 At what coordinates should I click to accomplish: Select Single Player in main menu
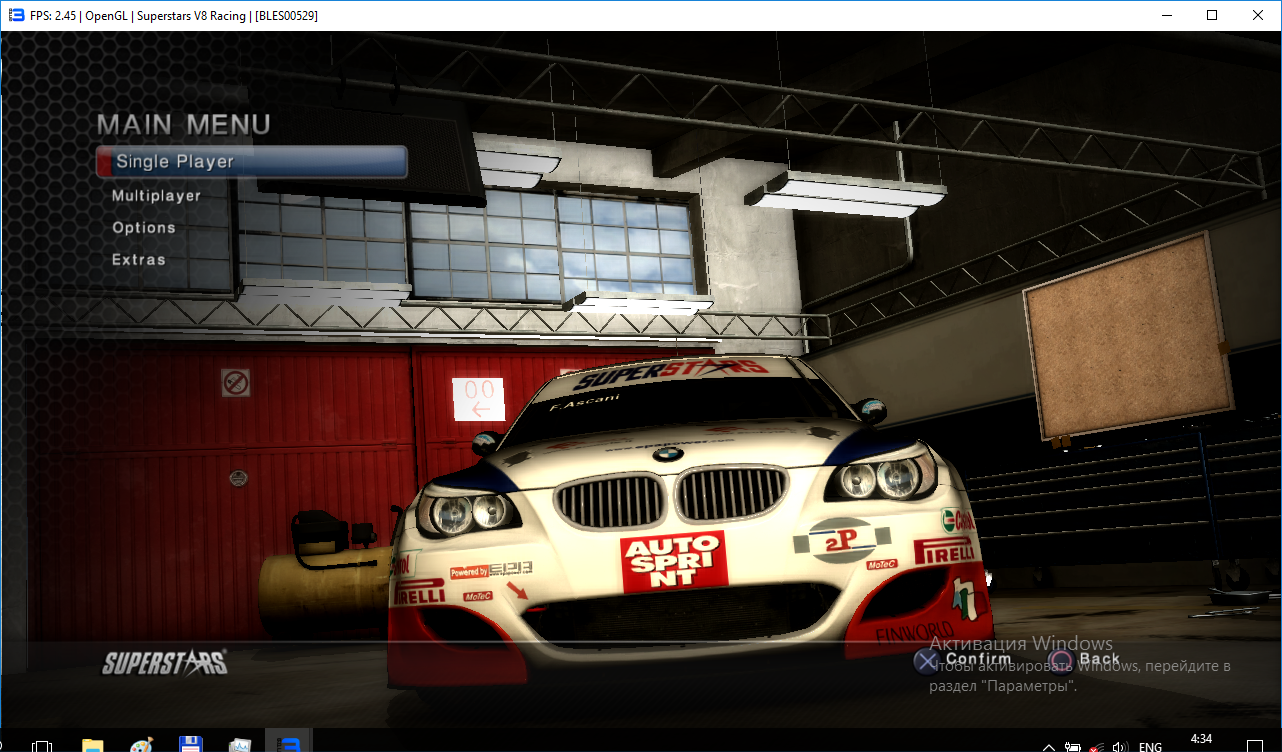coord(250,162)
